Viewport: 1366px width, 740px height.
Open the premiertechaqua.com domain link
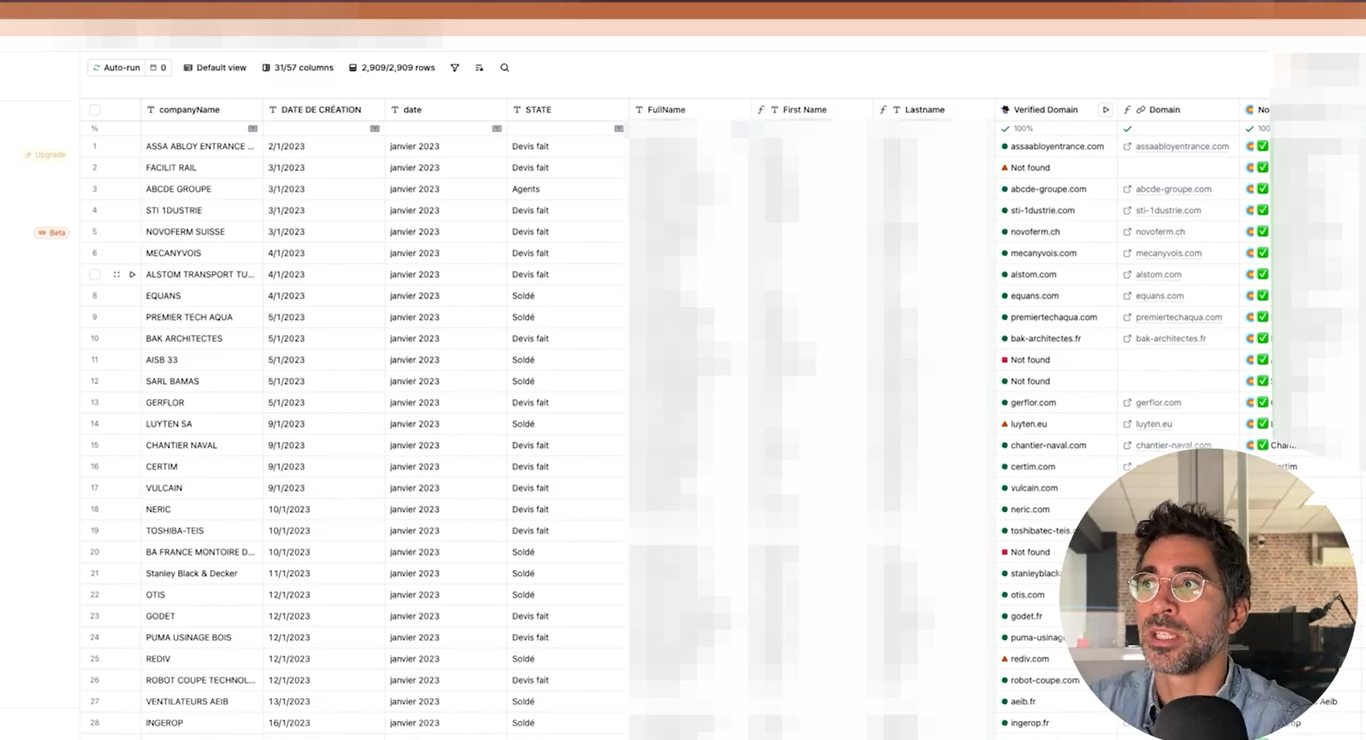1179,318
